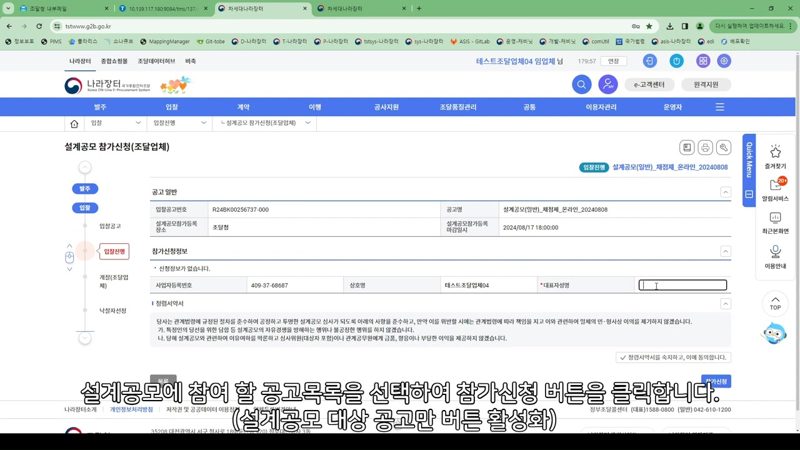800x450 pixels.
Task: Open browser downloads icon
Action: (x=670, y=26)
